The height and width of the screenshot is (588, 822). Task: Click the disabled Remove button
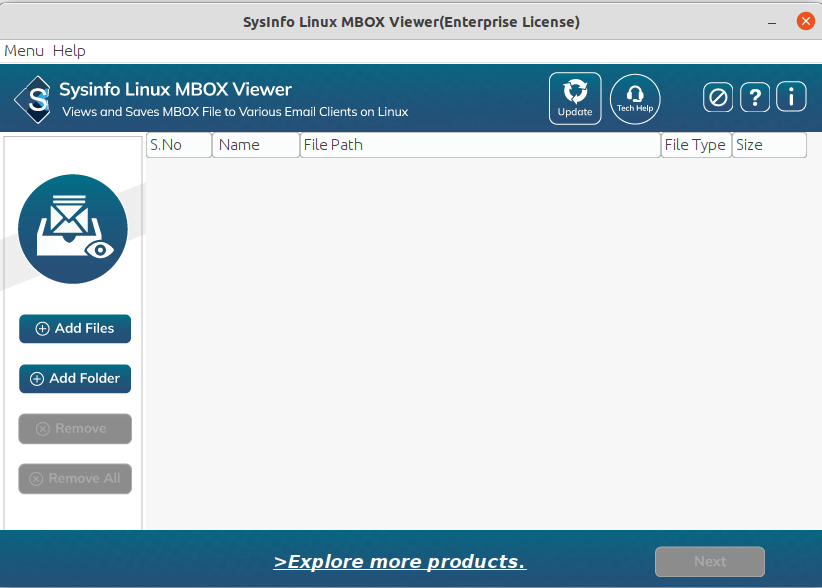point(75,429)
